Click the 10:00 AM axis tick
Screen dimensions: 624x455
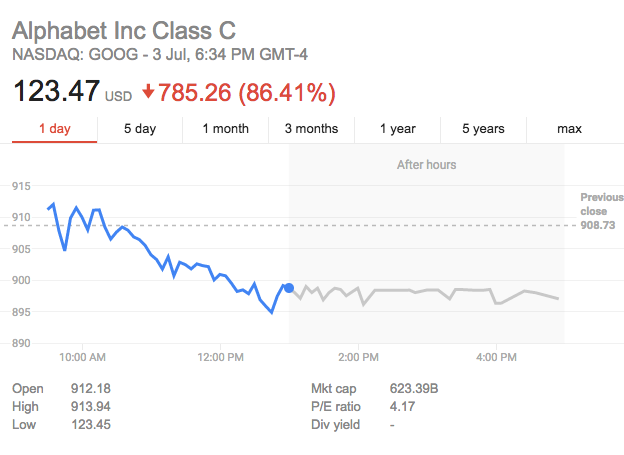point(82,357)
